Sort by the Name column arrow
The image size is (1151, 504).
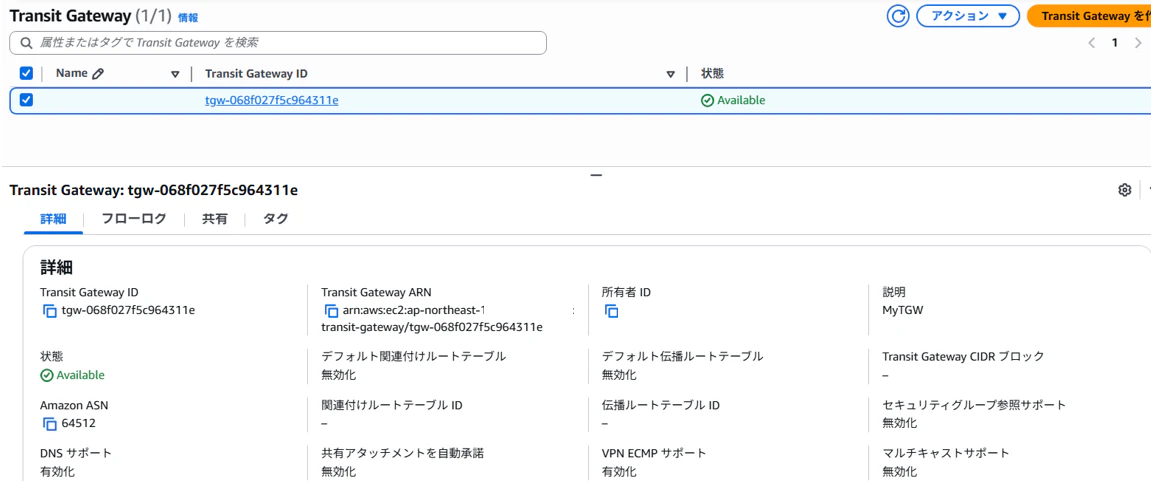click(175, 74)
